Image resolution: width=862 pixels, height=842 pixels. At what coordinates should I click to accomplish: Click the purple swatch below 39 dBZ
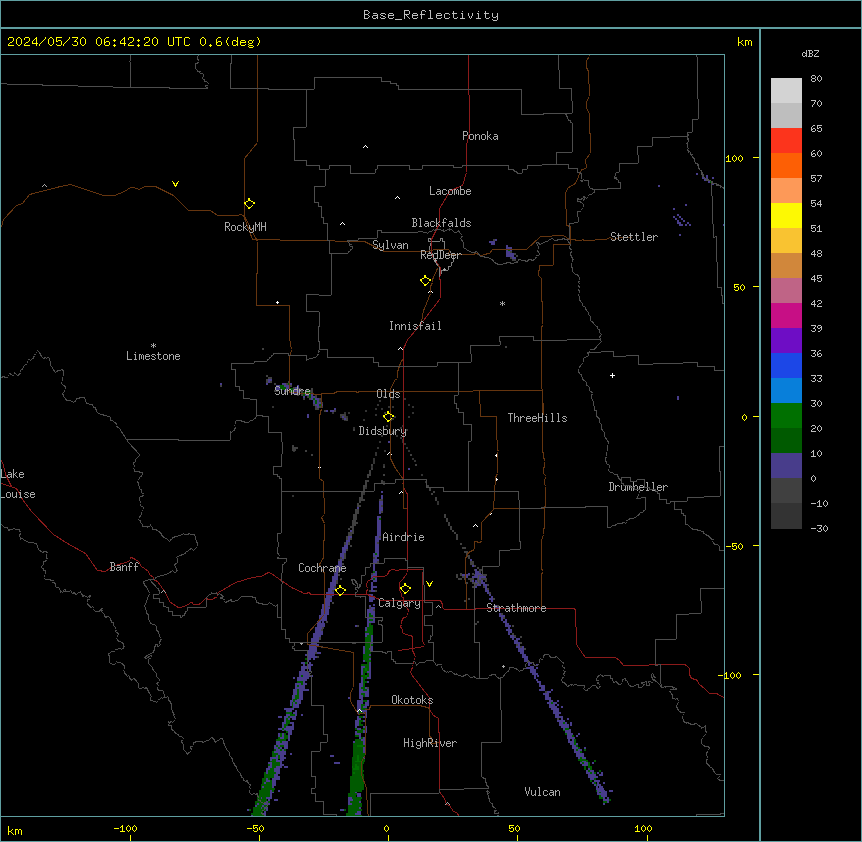[x=786, y=341]
